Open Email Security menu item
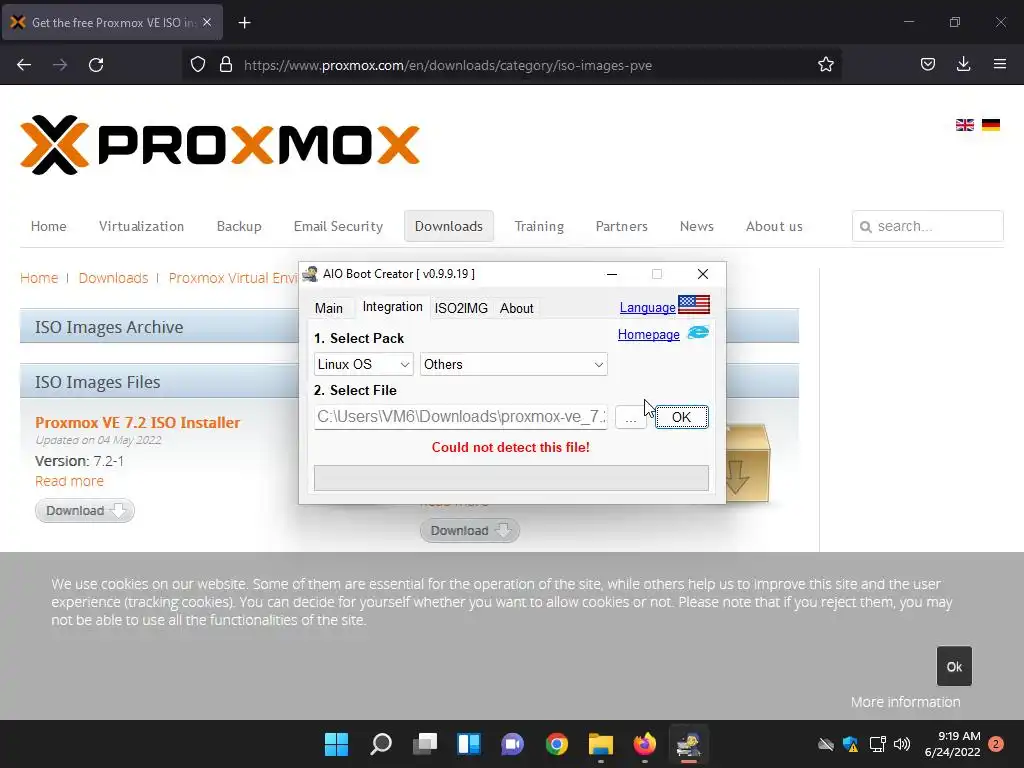Viewport: 1024px width, 768px height. (338, 226)
